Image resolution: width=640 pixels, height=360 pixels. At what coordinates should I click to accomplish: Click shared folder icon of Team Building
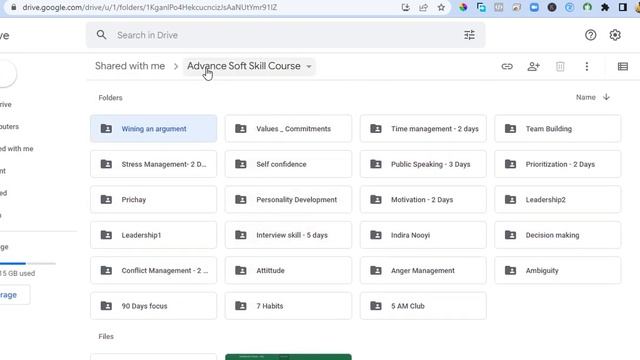pyautogui.click(x=510, y=129)
